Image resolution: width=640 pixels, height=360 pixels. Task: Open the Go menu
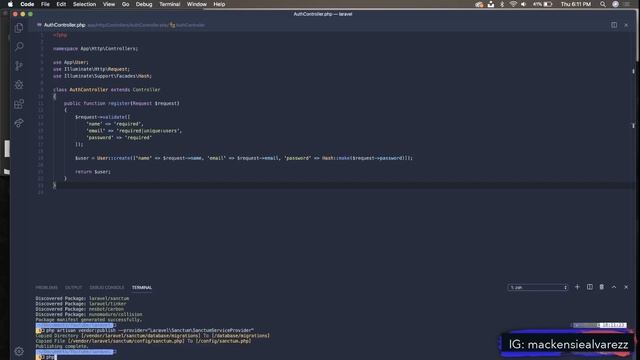tap(125, 4)
